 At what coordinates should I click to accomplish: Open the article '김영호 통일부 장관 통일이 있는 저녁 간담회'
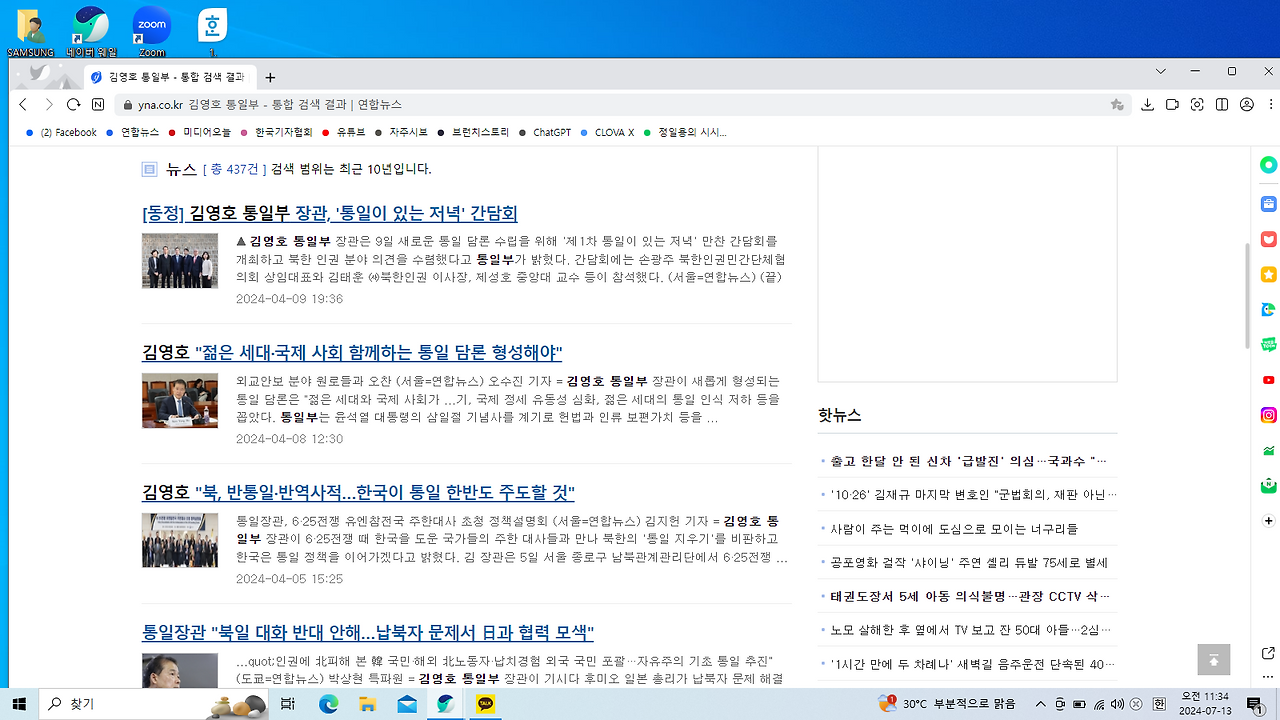(330, 213)
